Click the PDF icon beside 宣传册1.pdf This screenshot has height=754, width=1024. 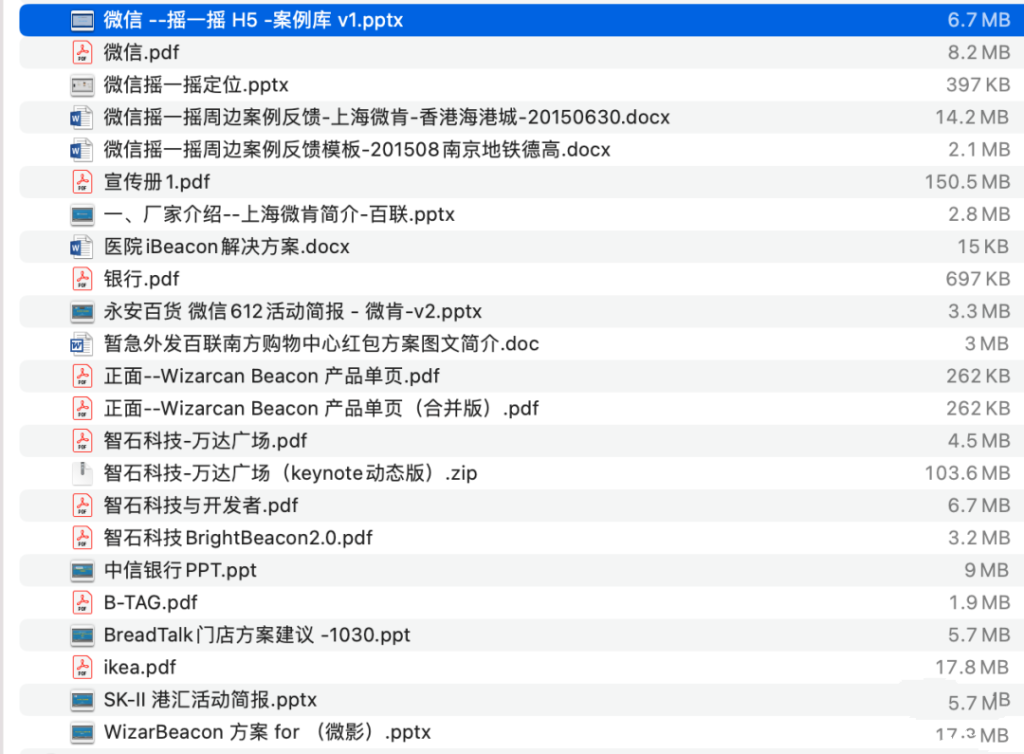tap(82, 182)
